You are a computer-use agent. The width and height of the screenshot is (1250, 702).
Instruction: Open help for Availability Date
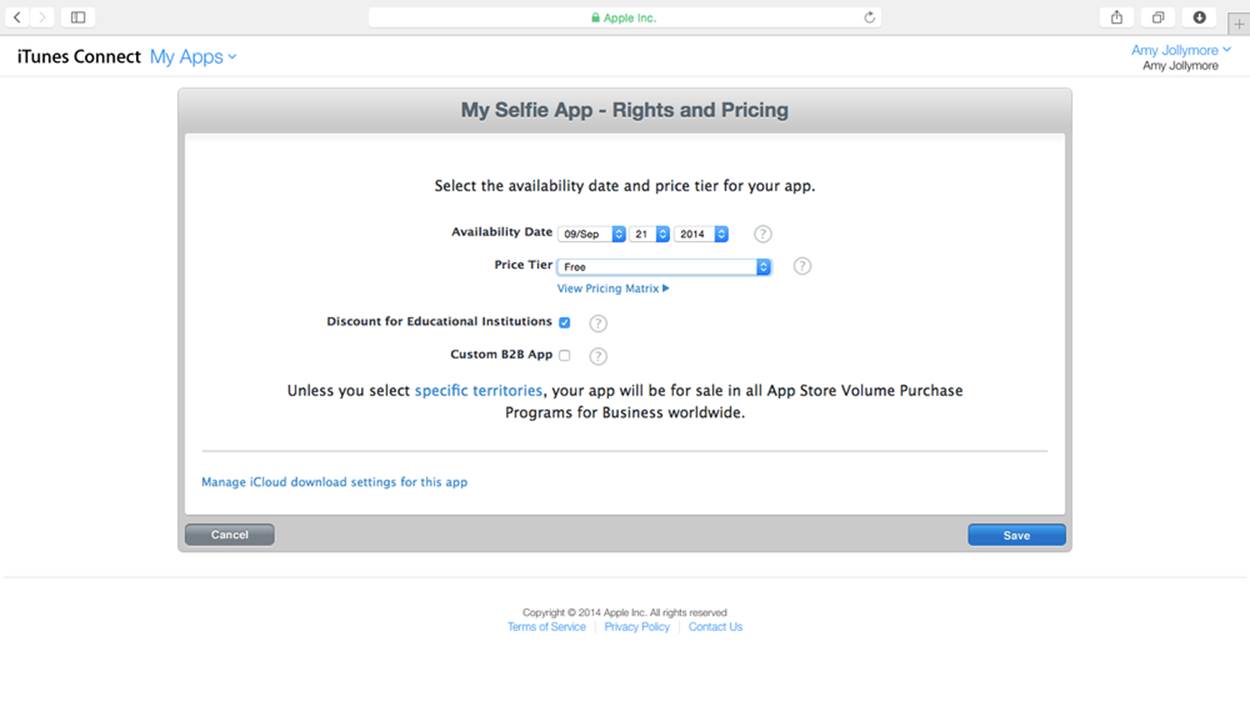[763, 234]
